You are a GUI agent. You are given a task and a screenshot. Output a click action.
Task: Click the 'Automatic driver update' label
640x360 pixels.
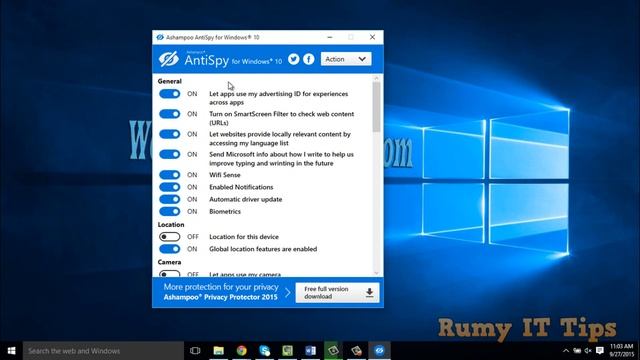(x=246, y=199)
